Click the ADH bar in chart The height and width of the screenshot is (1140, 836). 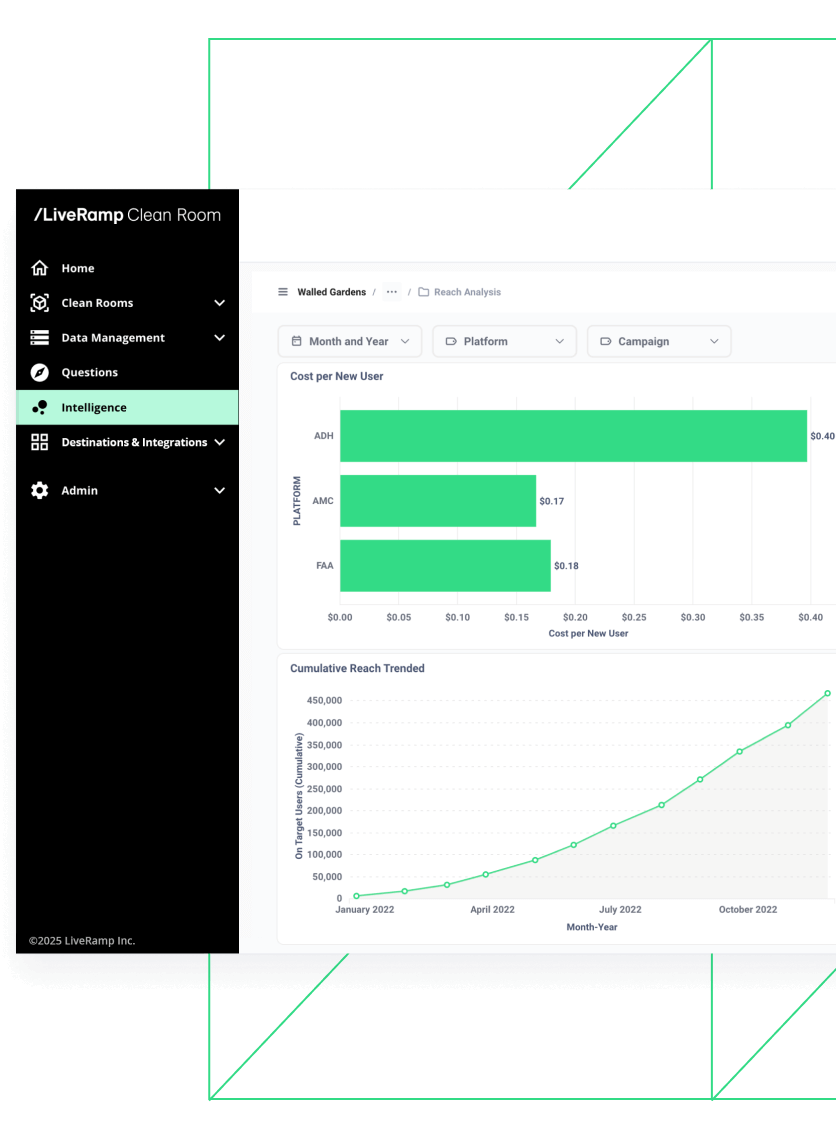point(574,436)
